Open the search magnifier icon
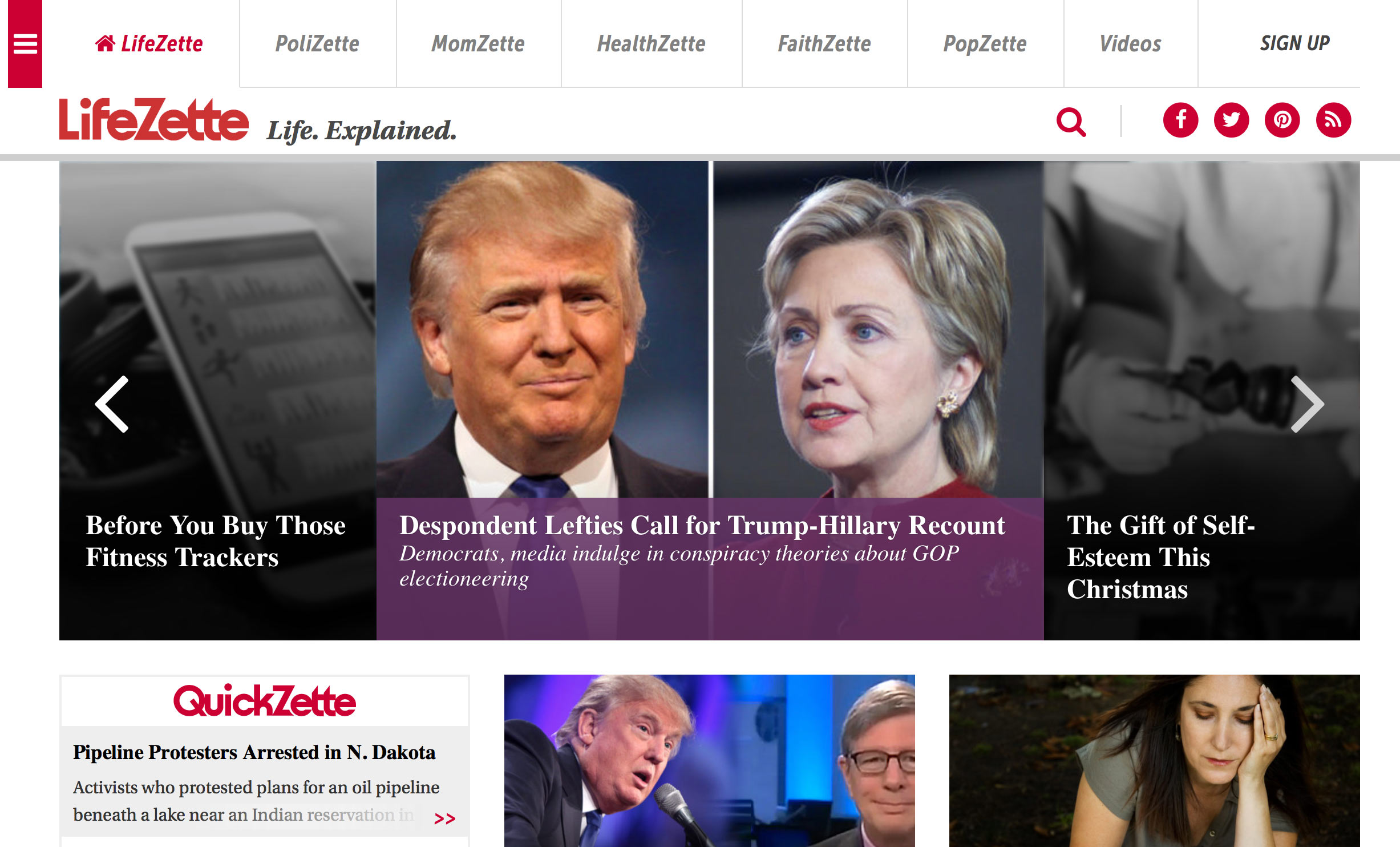This screenshot has width=1400, height=847. pyautogui.click(x=1071, y=122)
